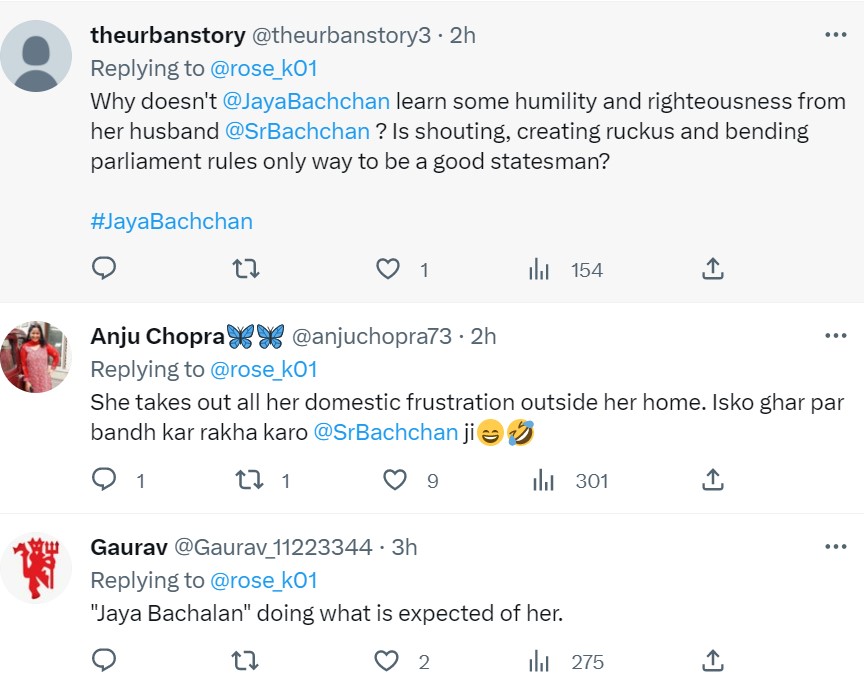Open Anju Chopra's profile picture
Image resolution: width=864 pixels, height=688 pixels.
point(36,357)
